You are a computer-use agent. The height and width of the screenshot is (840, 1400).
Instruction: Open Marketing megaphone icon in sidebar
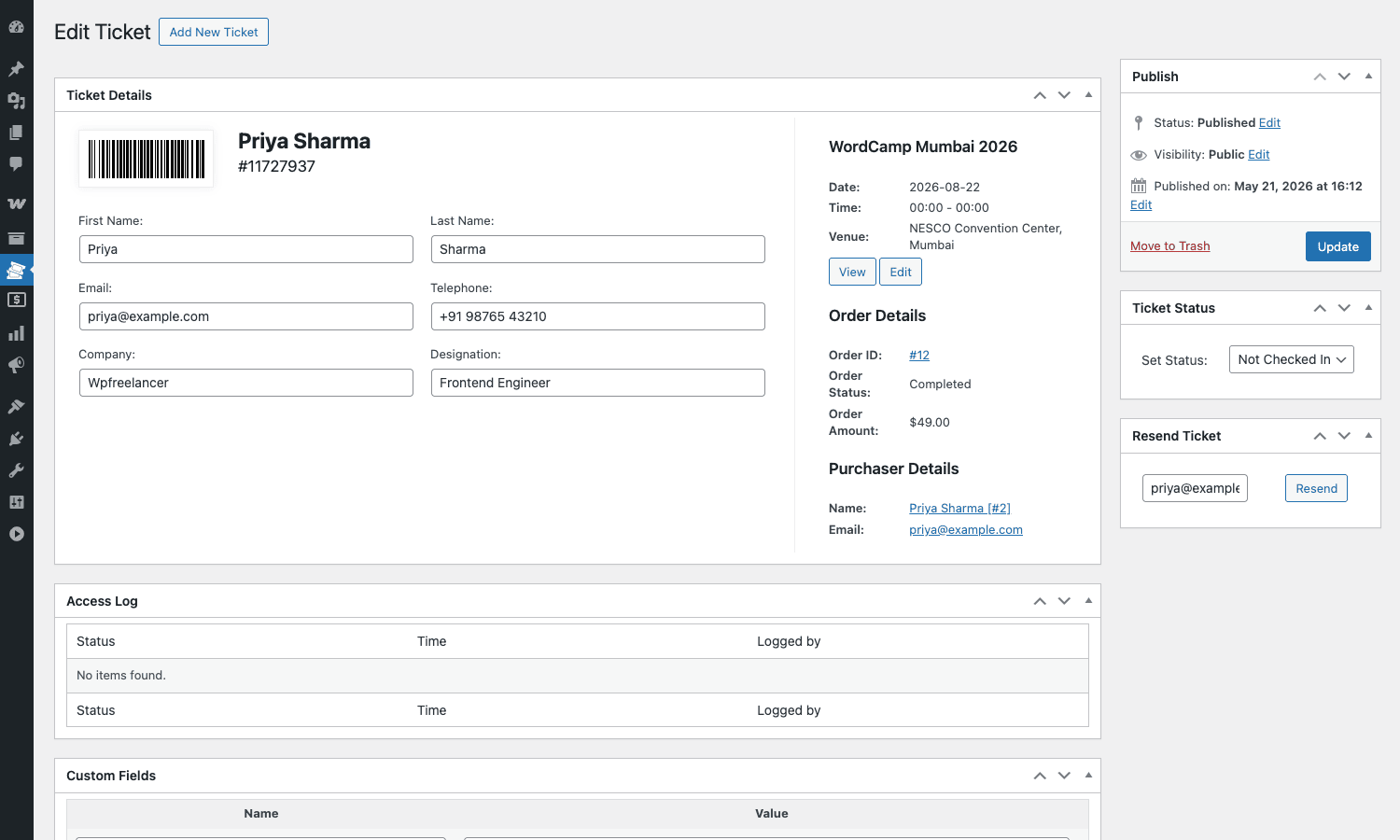pyautogui.click(x=16, y=365)
